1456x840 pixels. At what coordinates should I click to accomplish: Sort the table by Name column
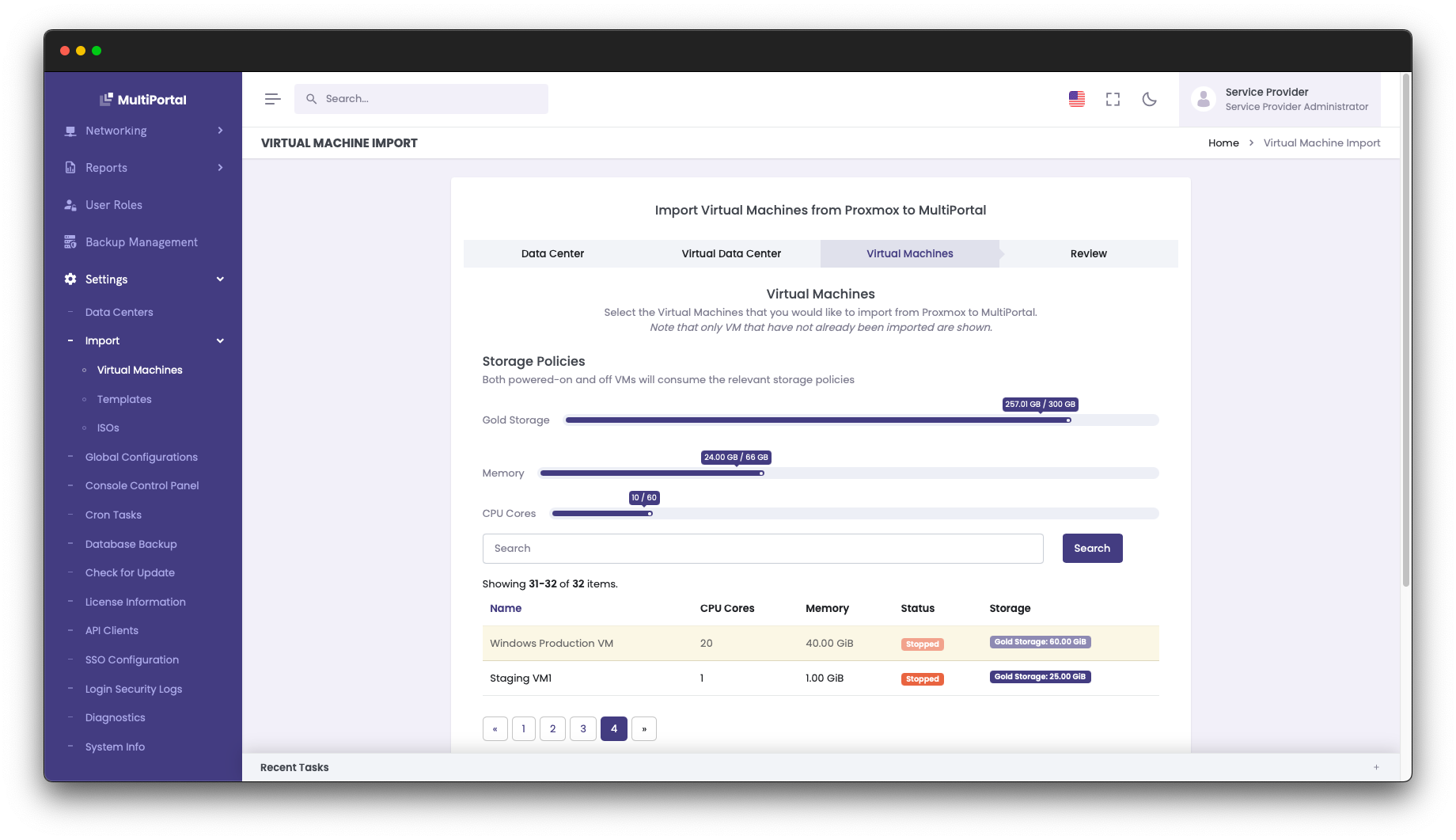505,609
